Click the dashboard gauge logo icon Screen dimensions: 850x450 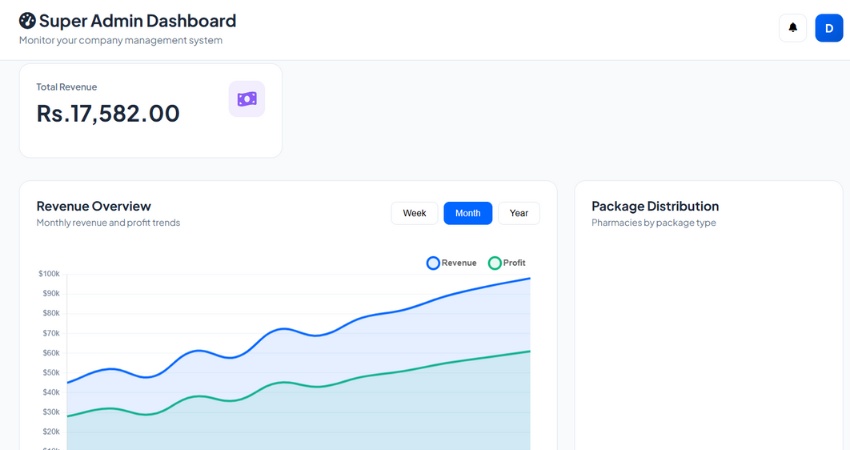(27, 21)
